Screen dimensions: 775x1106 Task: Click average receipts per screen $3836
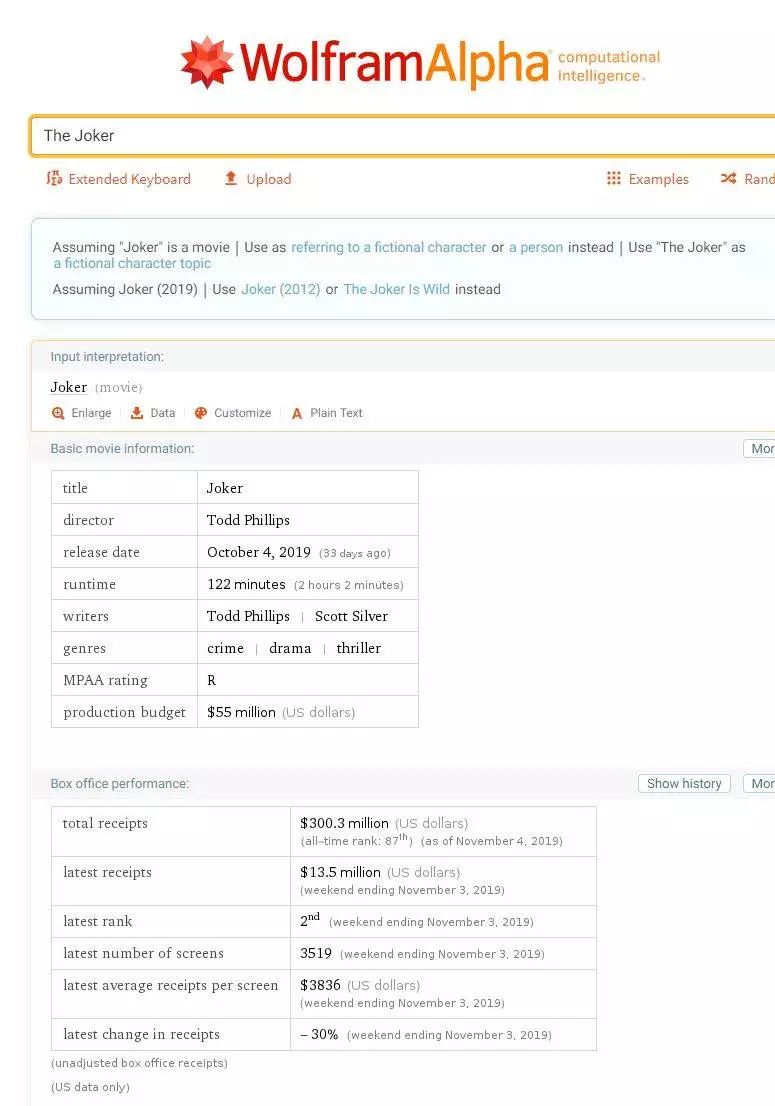point(320,985)
